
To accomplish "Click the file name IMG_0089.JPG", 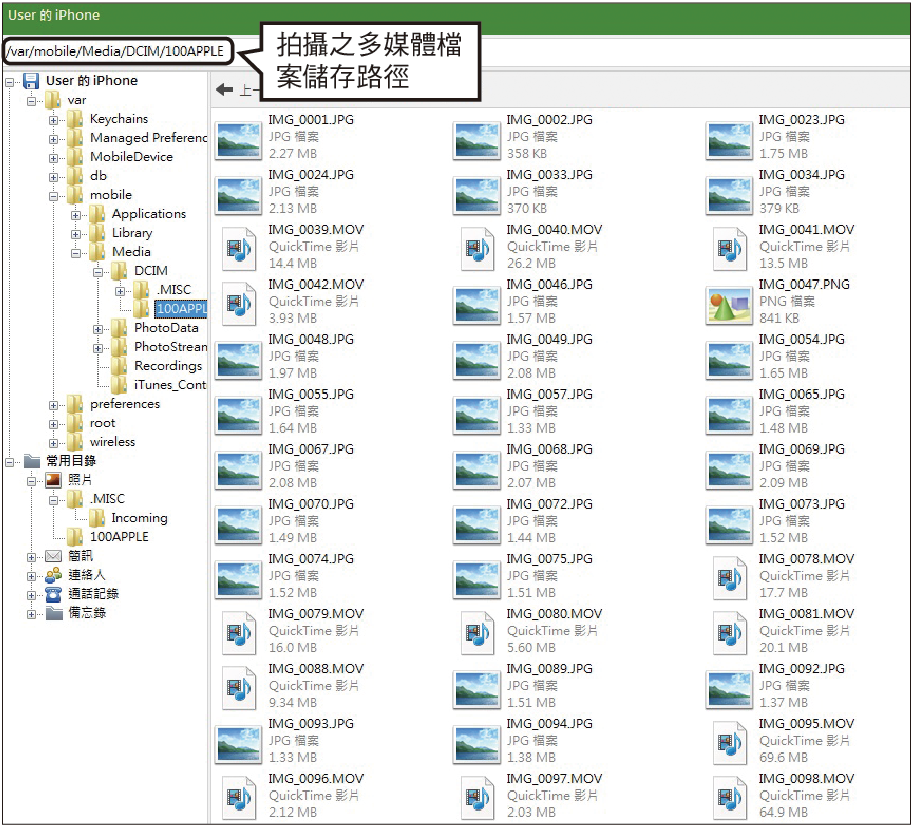I will click(549, 668).
